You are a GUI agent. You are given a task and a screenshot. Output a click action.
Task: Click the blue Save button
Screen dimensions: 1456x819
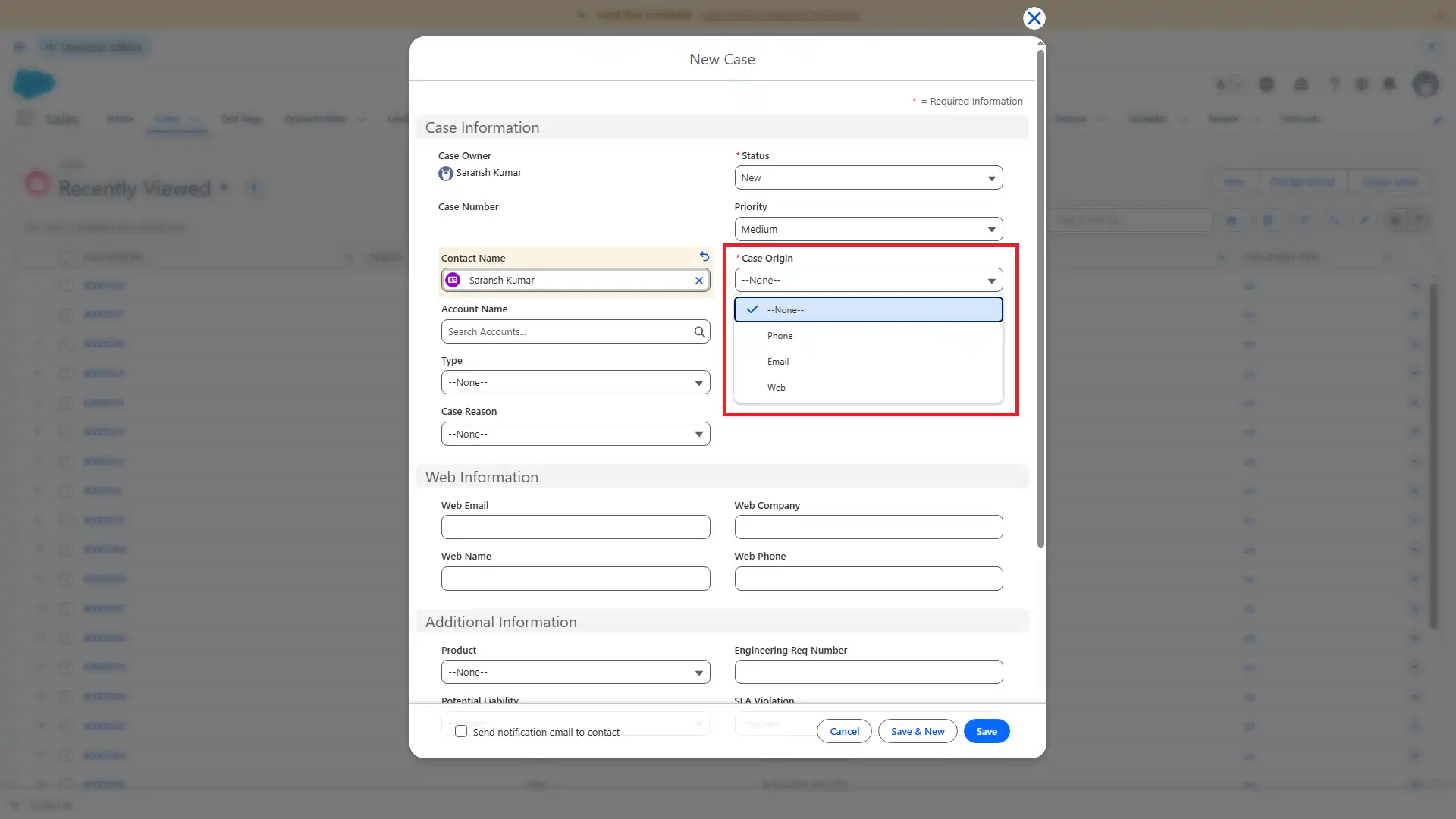987,732
